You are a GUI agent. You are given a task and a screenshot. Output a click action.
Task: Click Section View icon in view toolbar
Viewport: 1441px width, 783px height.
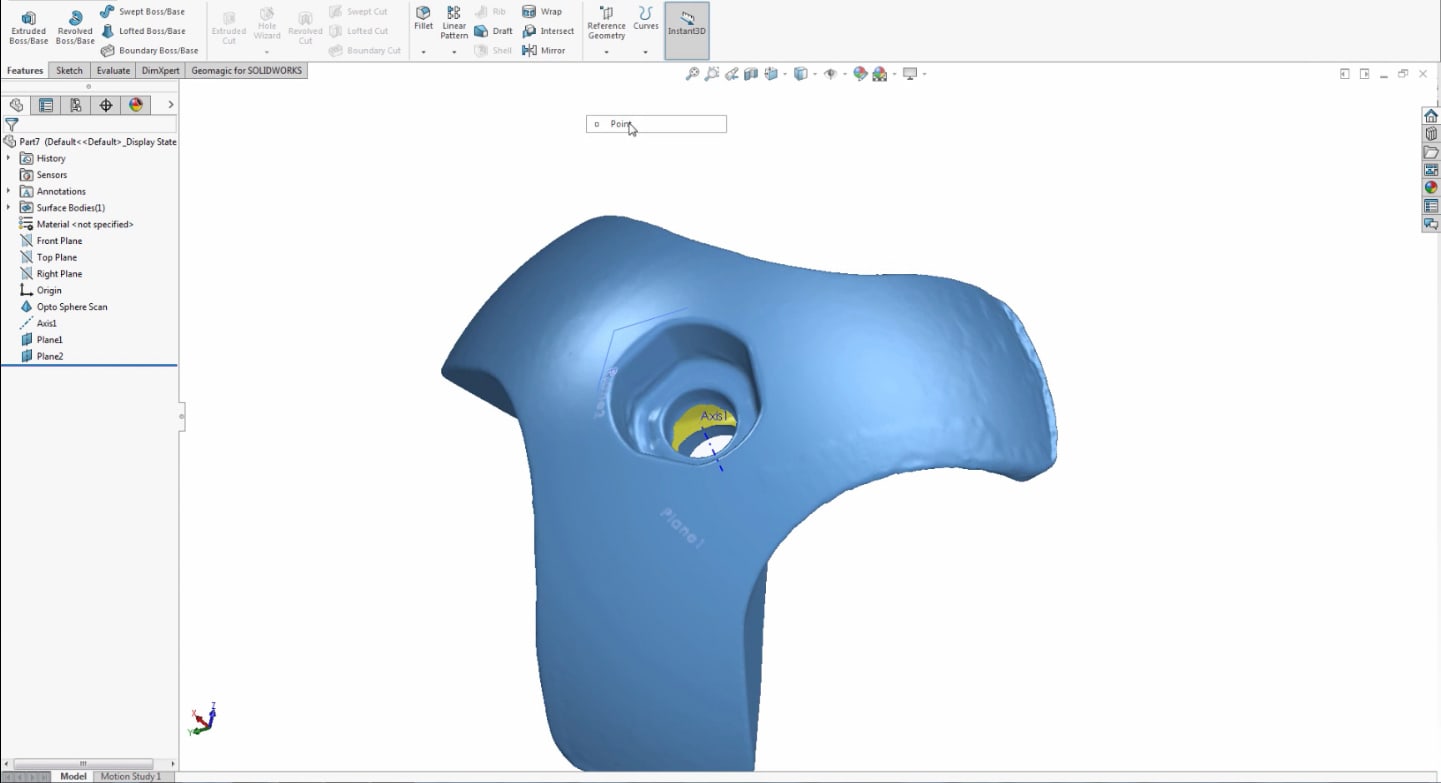point(752,74)
